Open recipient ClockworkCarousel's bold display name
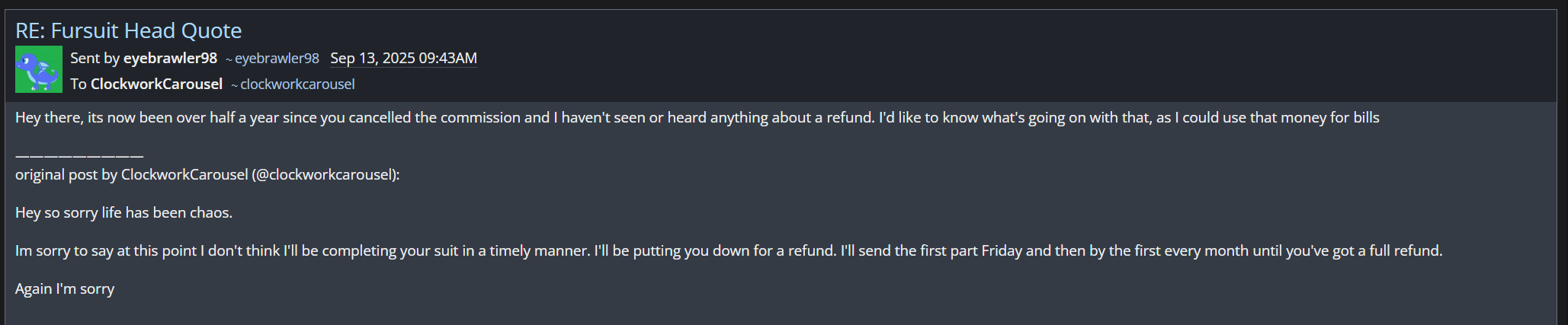Image resolution: width=1568 pixels, height=325 pixels. [x=156, y=84]
